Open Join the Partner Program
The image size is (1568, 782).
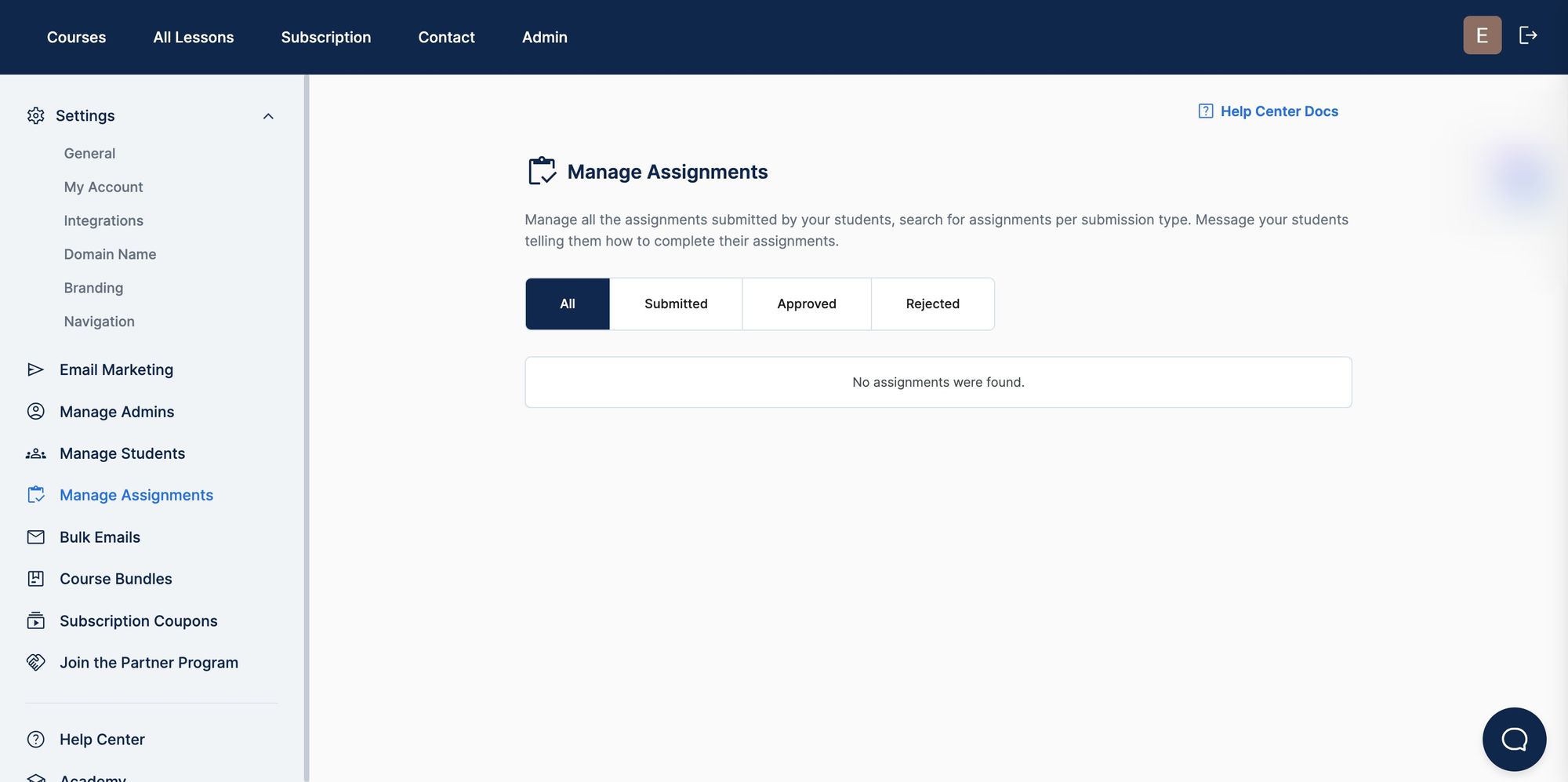(x=149, y=663)
